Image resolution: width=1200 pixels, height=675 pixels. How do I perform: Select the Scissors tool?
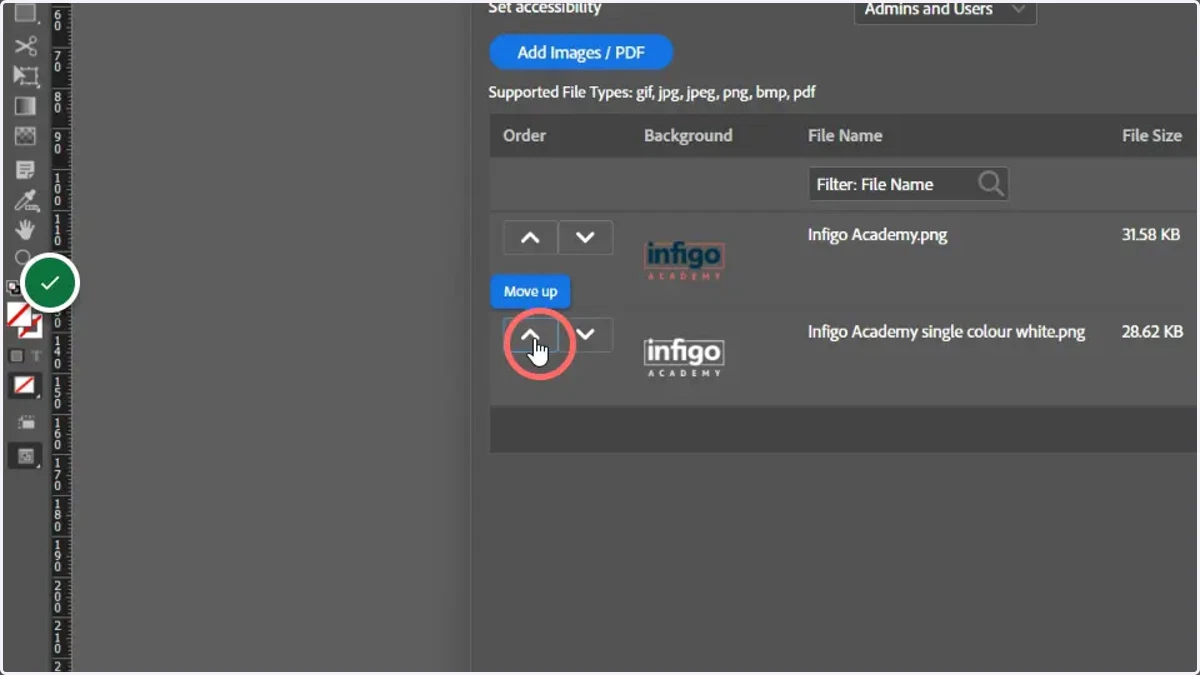pyautogui.click(x=25, y=45)
